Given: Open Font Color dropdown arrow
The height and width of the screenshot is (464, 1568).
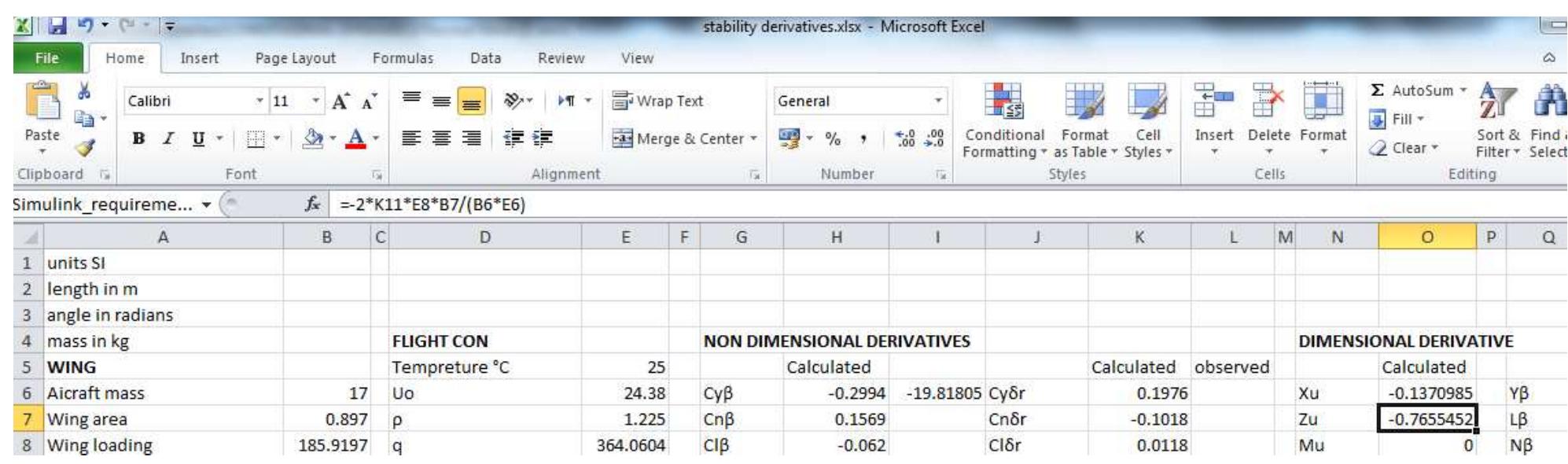Looking at the screenshot, I should tap(376, 139).
